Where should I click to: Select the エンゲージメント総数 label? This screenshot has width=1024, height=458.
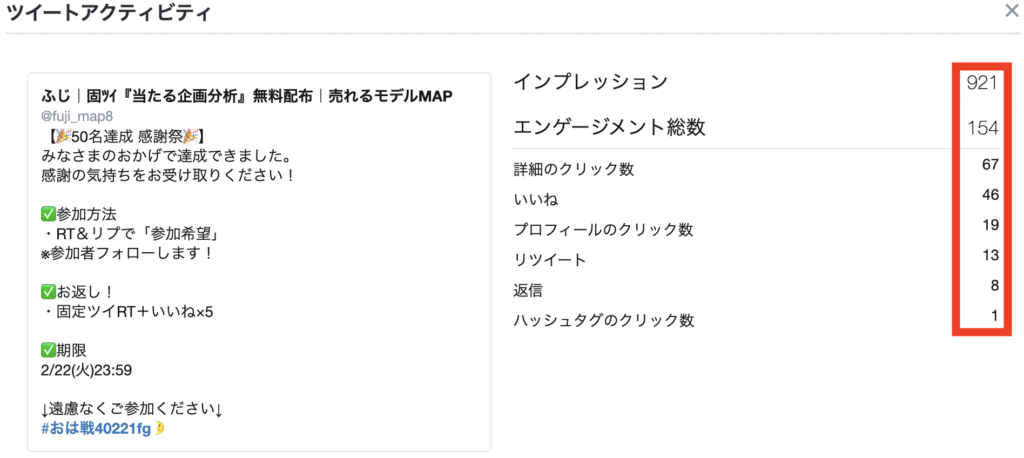pyautogui.click(x=609, y=127)
